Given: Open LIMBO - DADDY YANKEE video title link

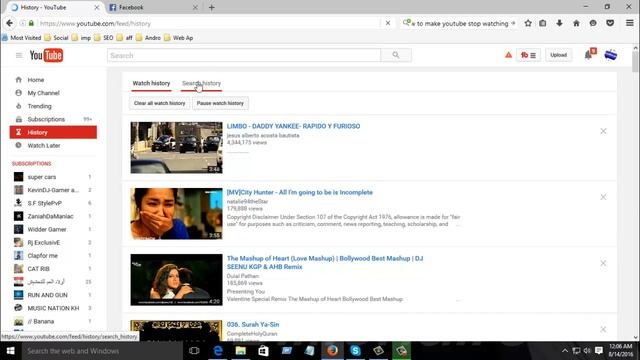Looking at the screenshot, I should pos(293,126).
